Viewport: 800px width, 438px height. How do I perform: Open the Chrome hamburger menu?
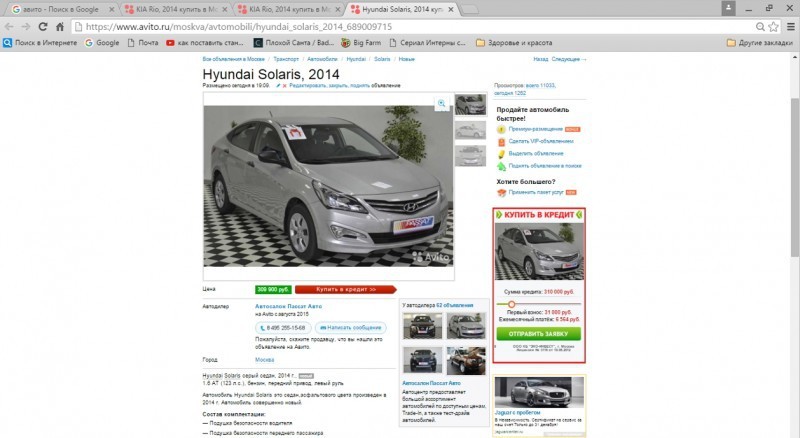(x=791, y=27)
